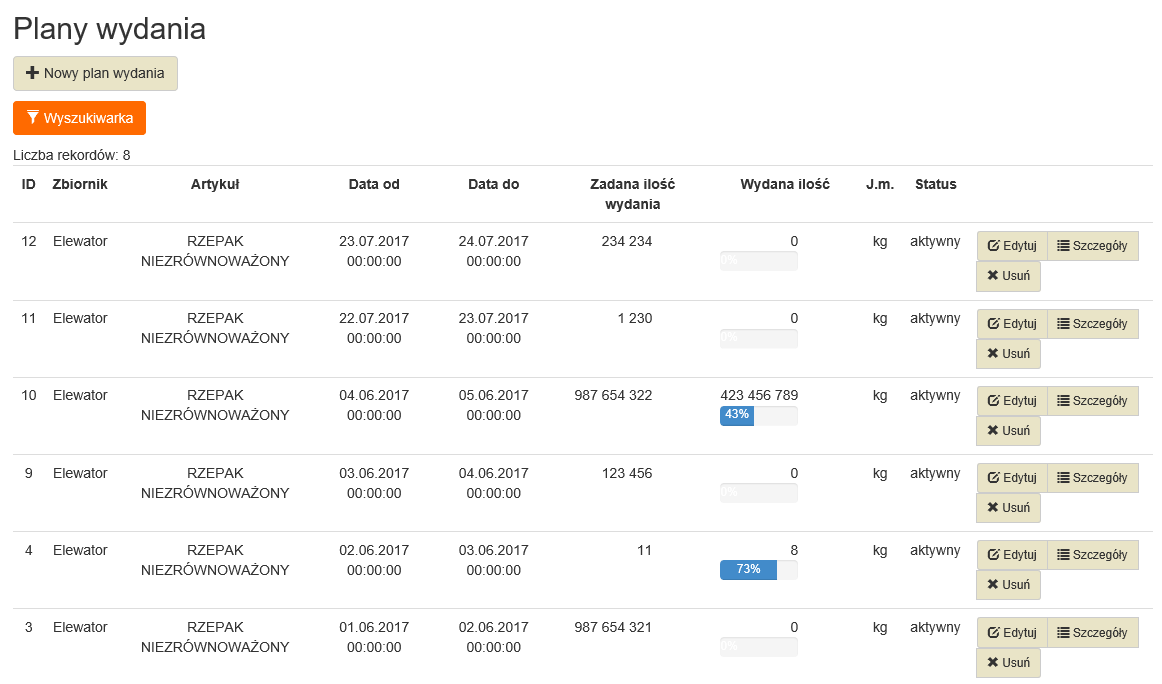Viewport: 1162px width, 684px height.
Task: Show Szczegóły for plan ID 10
Action: (x=1092, y=400)
